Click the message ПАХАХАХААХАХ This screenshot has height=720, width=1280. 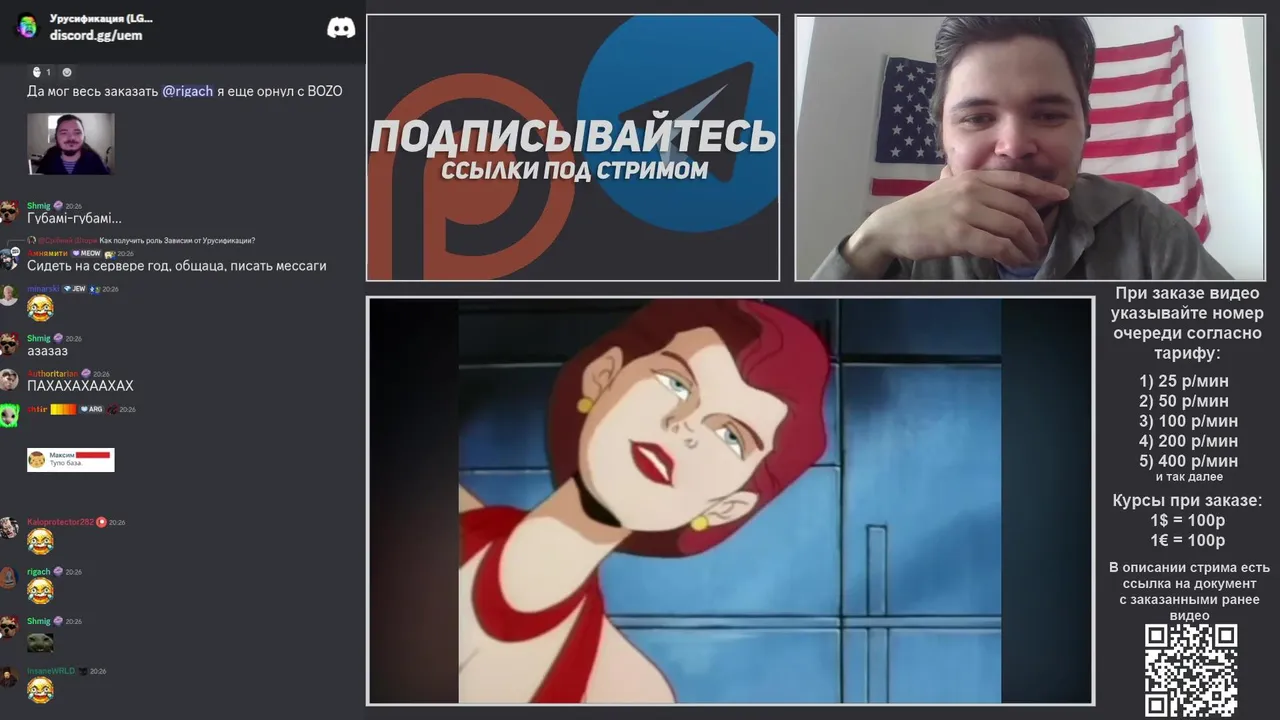80,386
